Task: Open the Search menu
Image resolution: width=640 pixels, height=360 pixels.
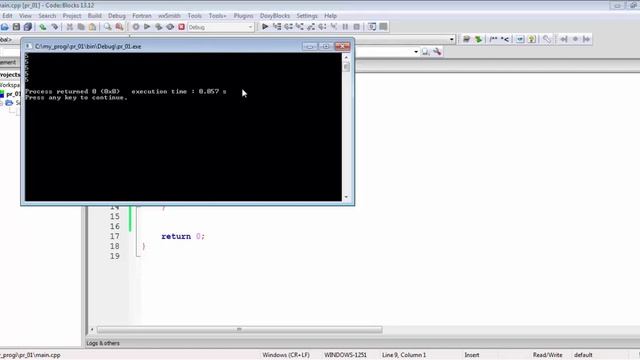Action: 47,16
